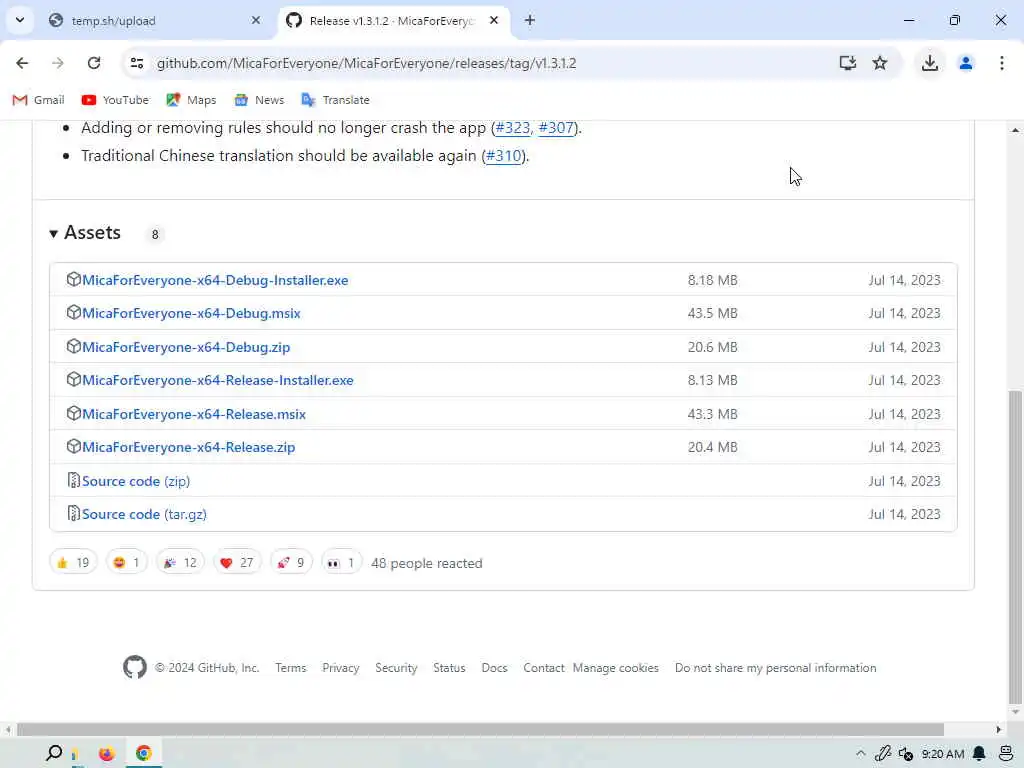The image size is (1024, 768).
Task: Open issue link #310
Action: (504, 155)
